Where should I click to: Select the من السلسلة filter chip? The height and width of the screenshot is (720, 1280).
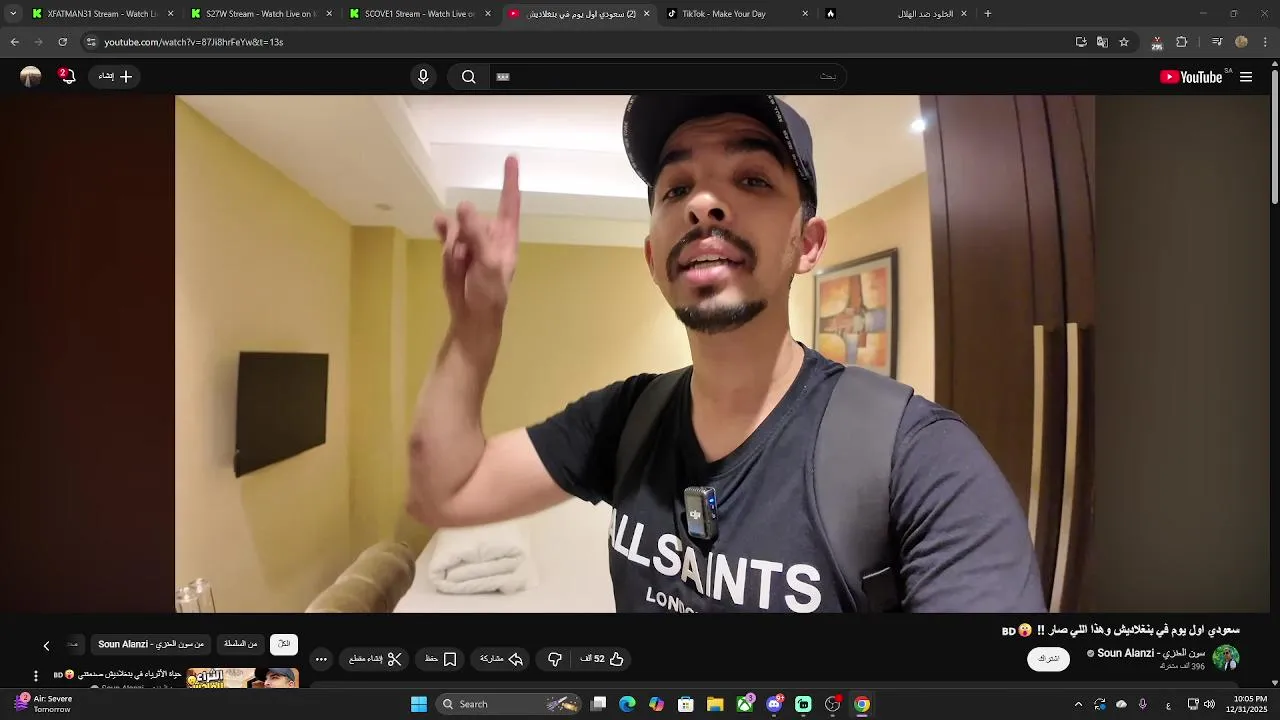tap(240, 644)
